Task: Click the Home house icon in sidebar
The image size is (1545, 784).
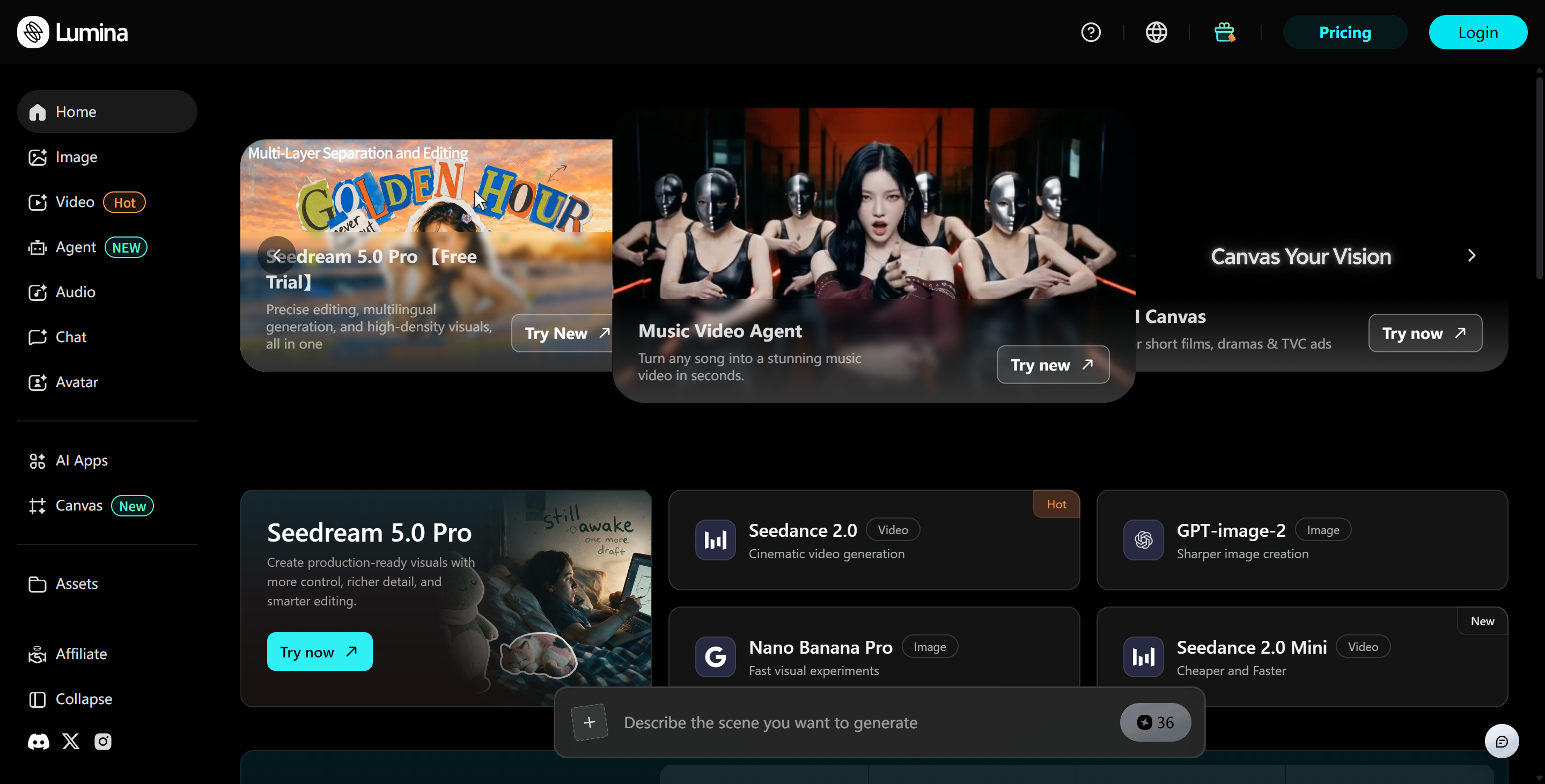Action: [37, 112]
